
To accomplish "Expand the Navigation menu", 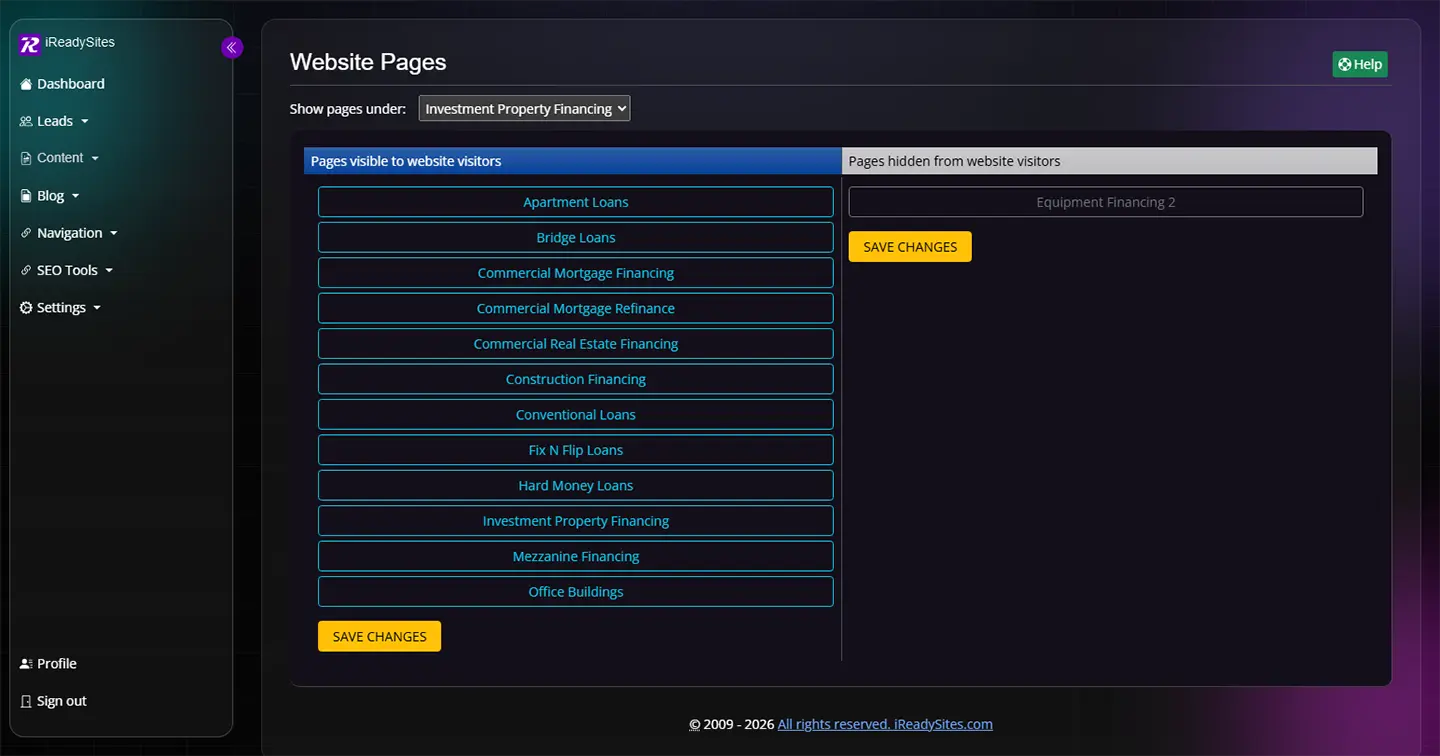I will pos(69,233).
